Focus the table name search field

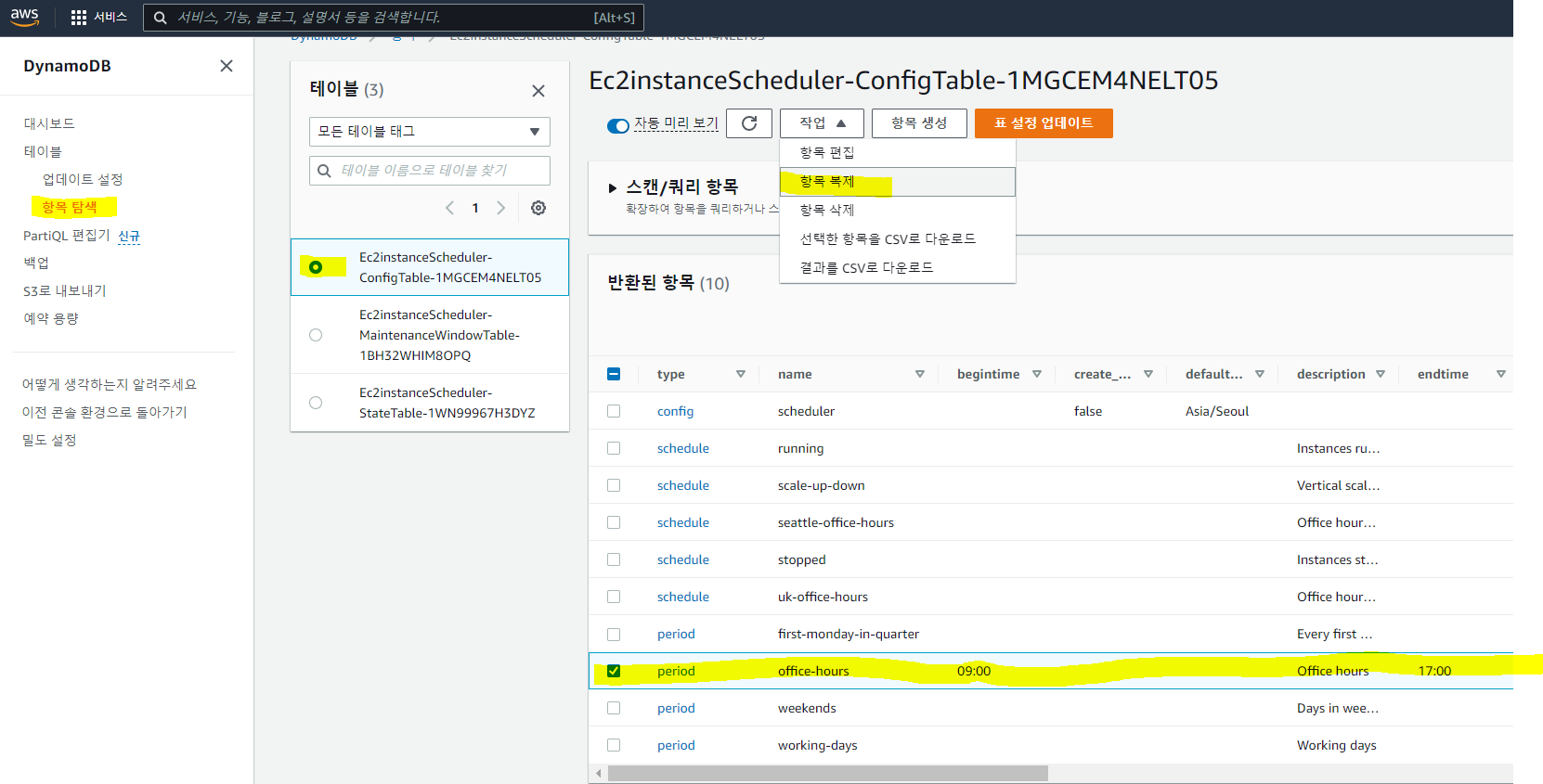point(430,171)
